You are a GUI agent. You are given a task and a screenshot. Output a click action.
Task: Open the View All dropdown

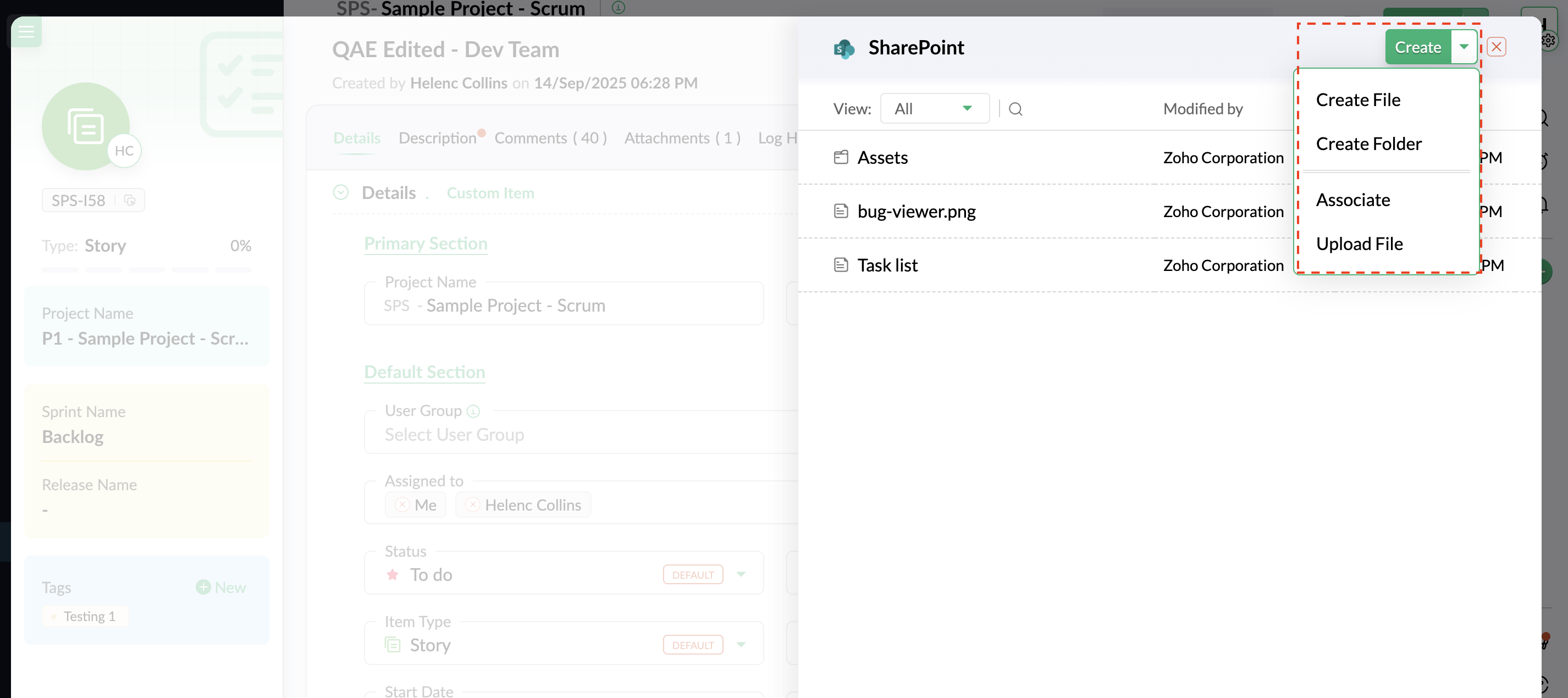934,109
